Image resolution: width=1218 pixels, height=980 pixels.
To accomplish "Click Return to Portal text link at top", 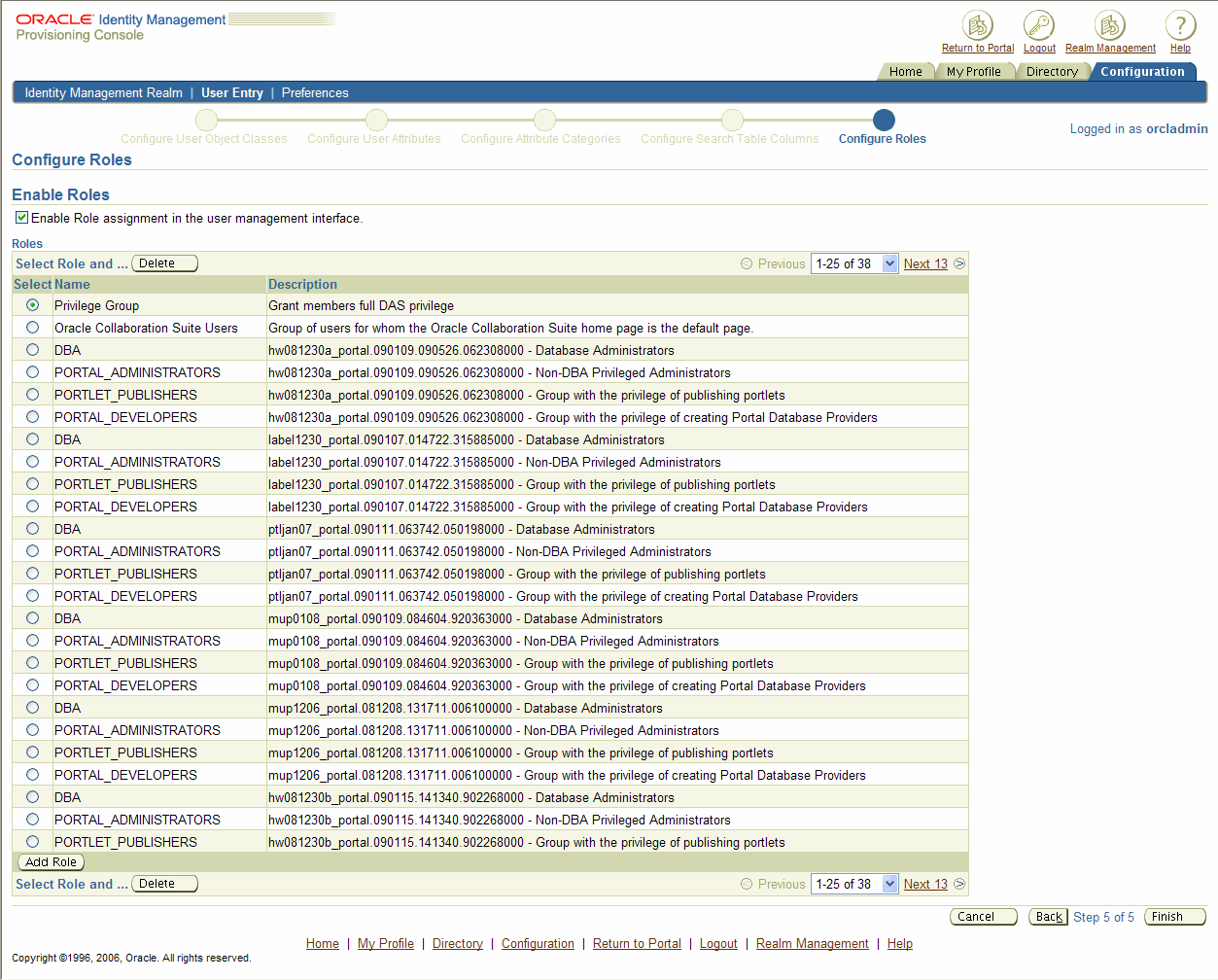I will [x=978, y=48].
